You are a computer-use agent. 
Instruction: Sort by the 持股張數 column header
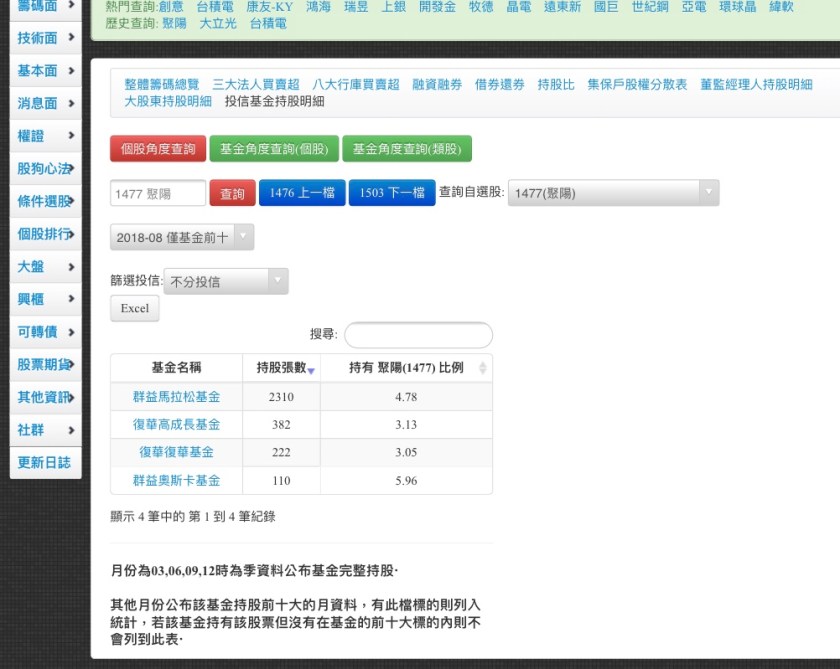tap(282, 368)
